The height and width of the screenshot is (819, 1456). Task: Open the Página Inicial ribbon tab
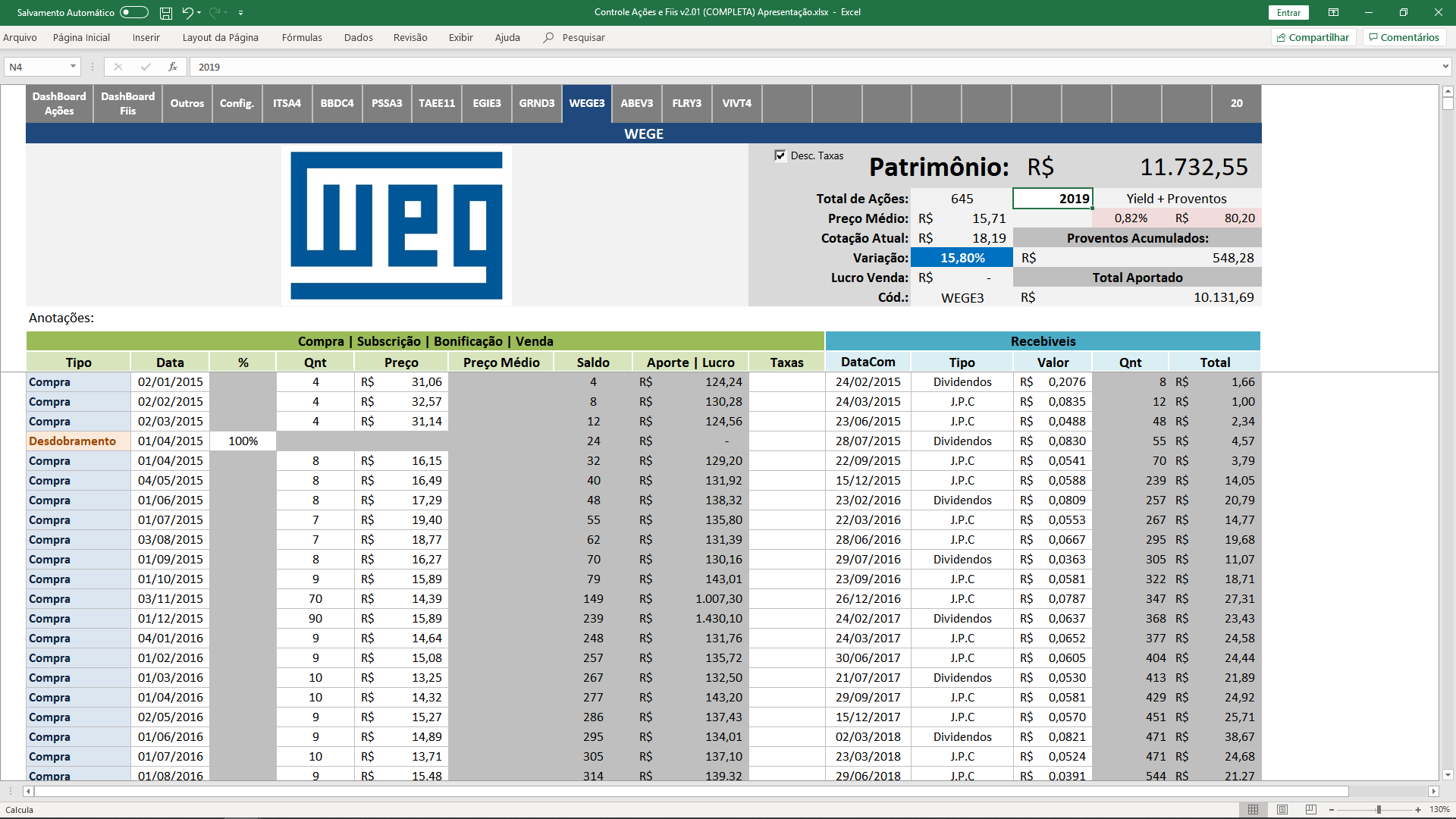coord(81,37)
